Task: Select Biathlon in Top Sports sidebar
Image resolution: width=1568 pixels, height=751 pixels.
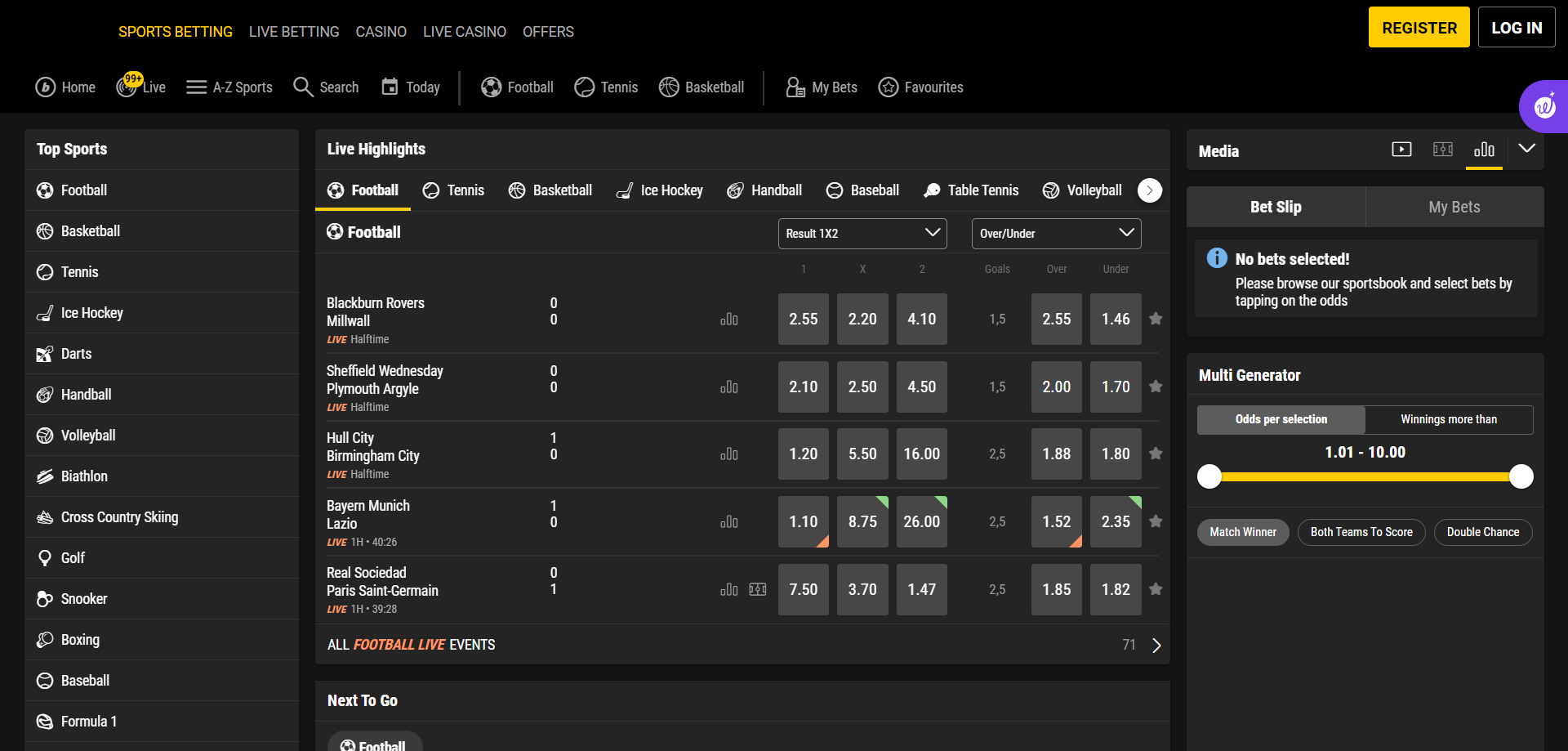Action: pyautogui.click(x=162, y=476)
